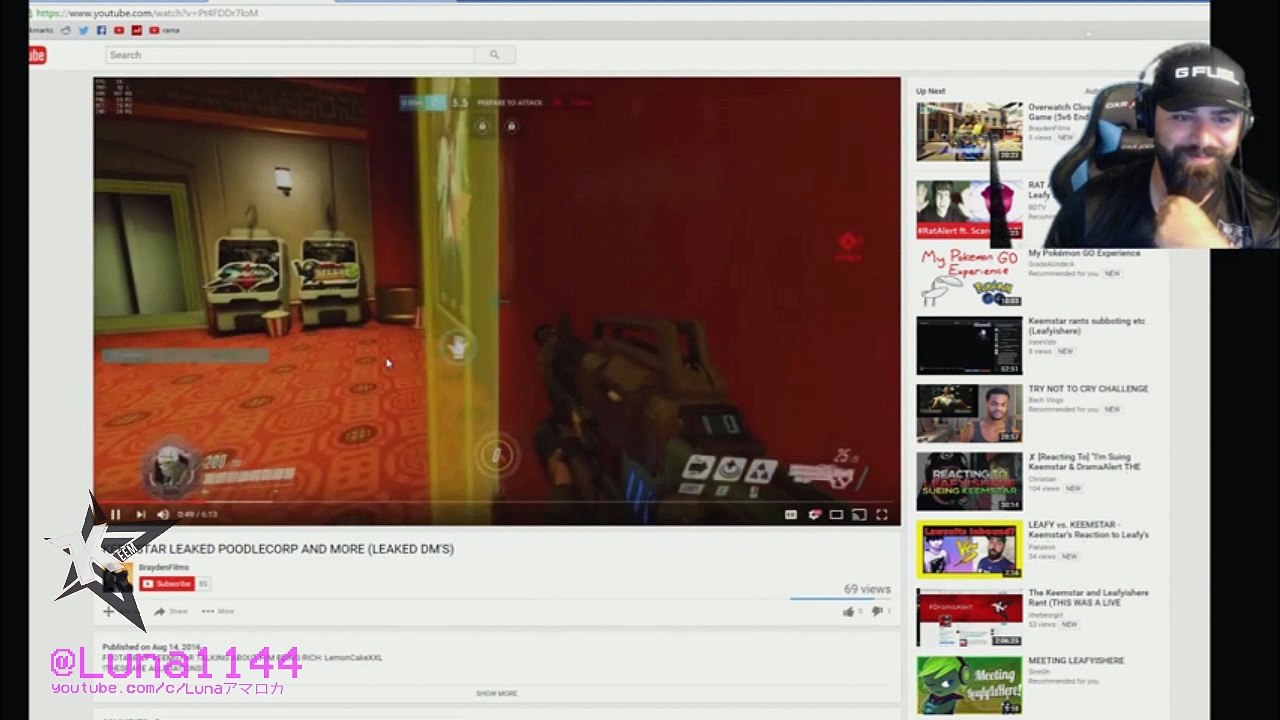Open 'LEAFY vs. KEEMSTAR' video link
The height and width of the screenshot is (720, 1280).
click(1088, 530)
